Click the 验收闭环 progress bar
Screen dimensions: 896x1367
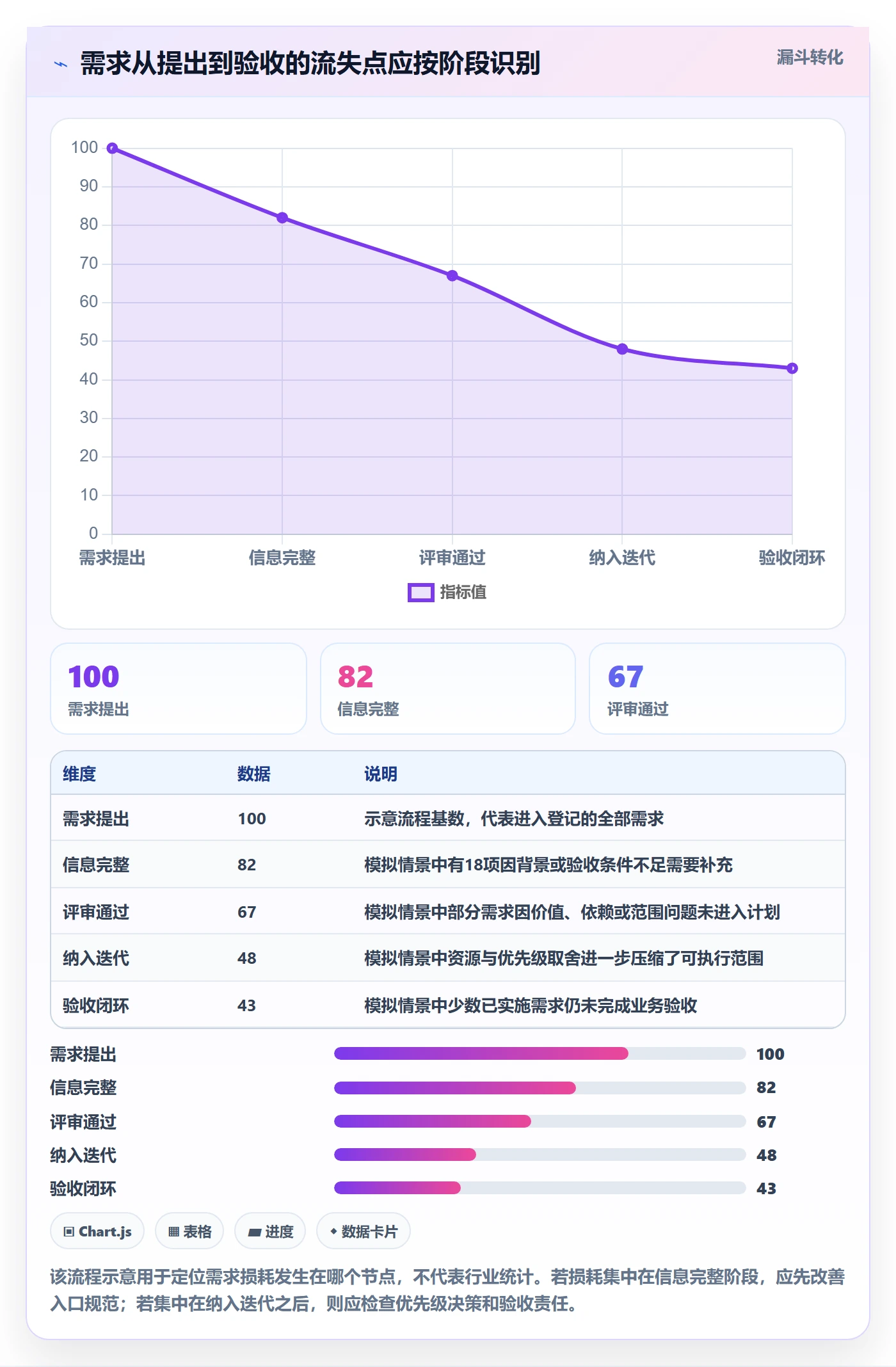(540, 1188)
